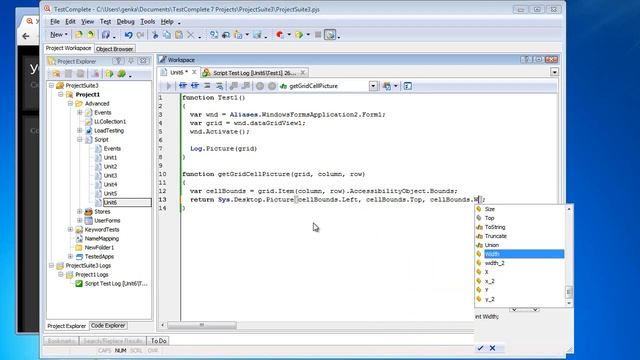
Task: Click the Run test suite icon
Action: (x=299, y=35)
